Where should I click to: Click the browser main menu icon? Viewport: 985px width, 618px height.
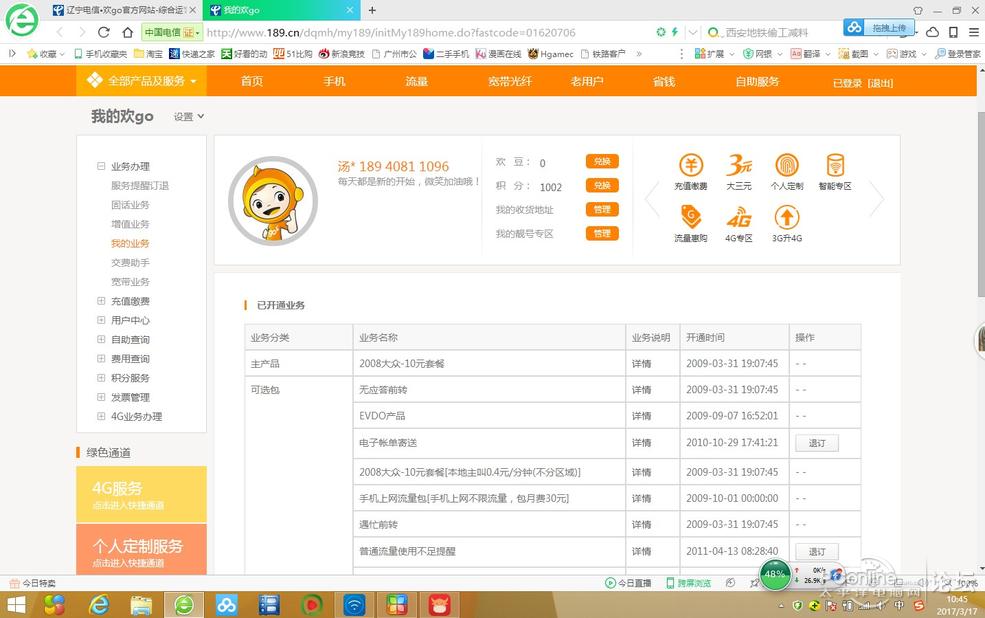point(973,32)
